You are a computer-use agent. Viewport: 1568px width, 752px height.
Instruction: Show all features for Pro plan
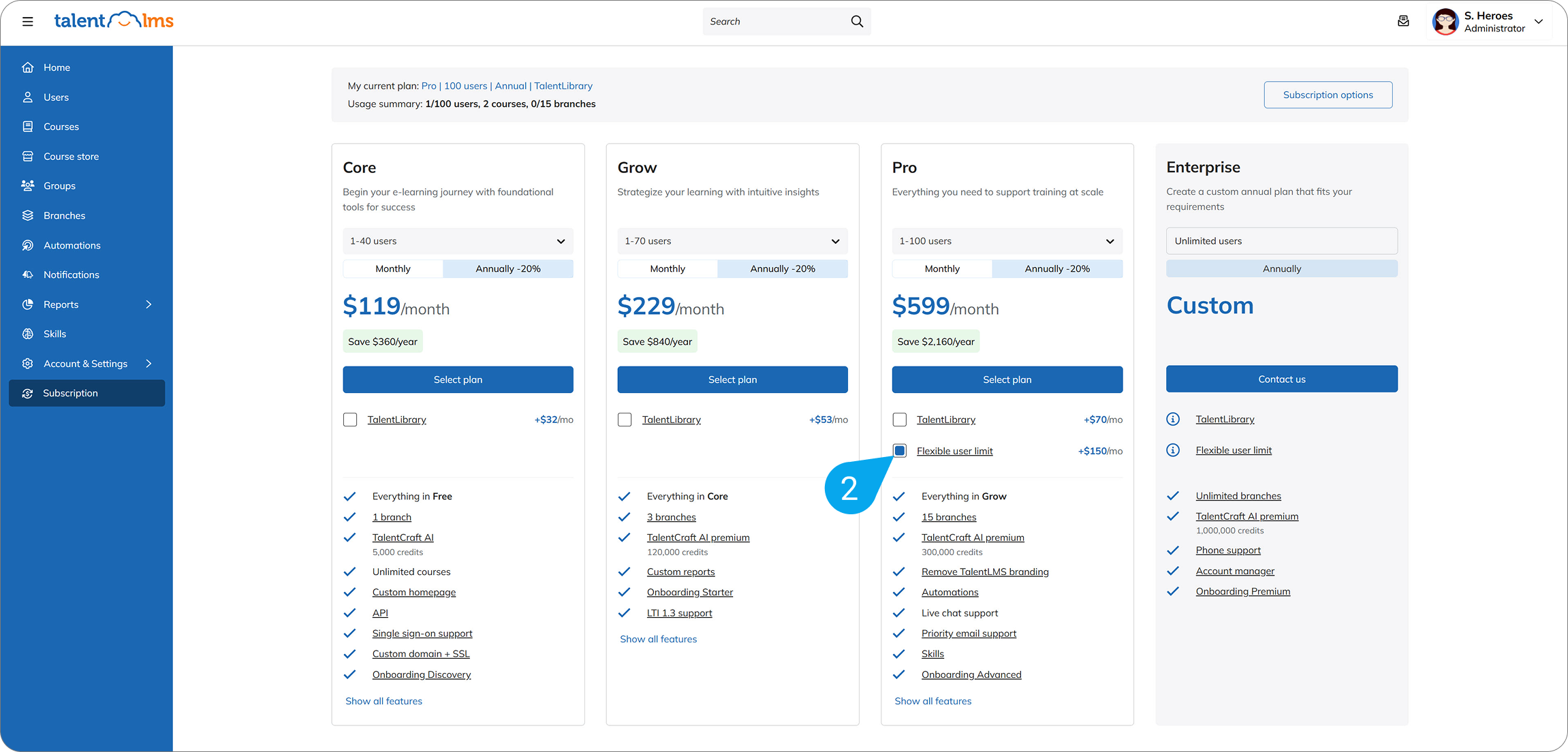pyautogui.click(x=933, y=701)
